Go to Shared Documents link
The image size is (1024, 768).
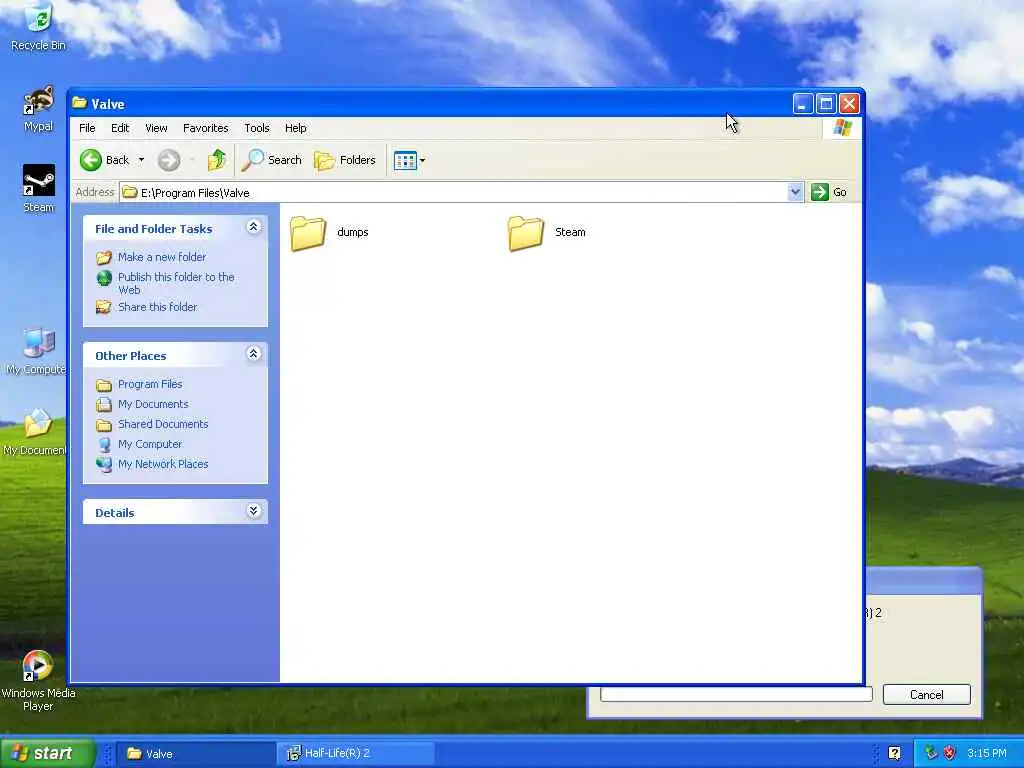click(x=163, y=424)
